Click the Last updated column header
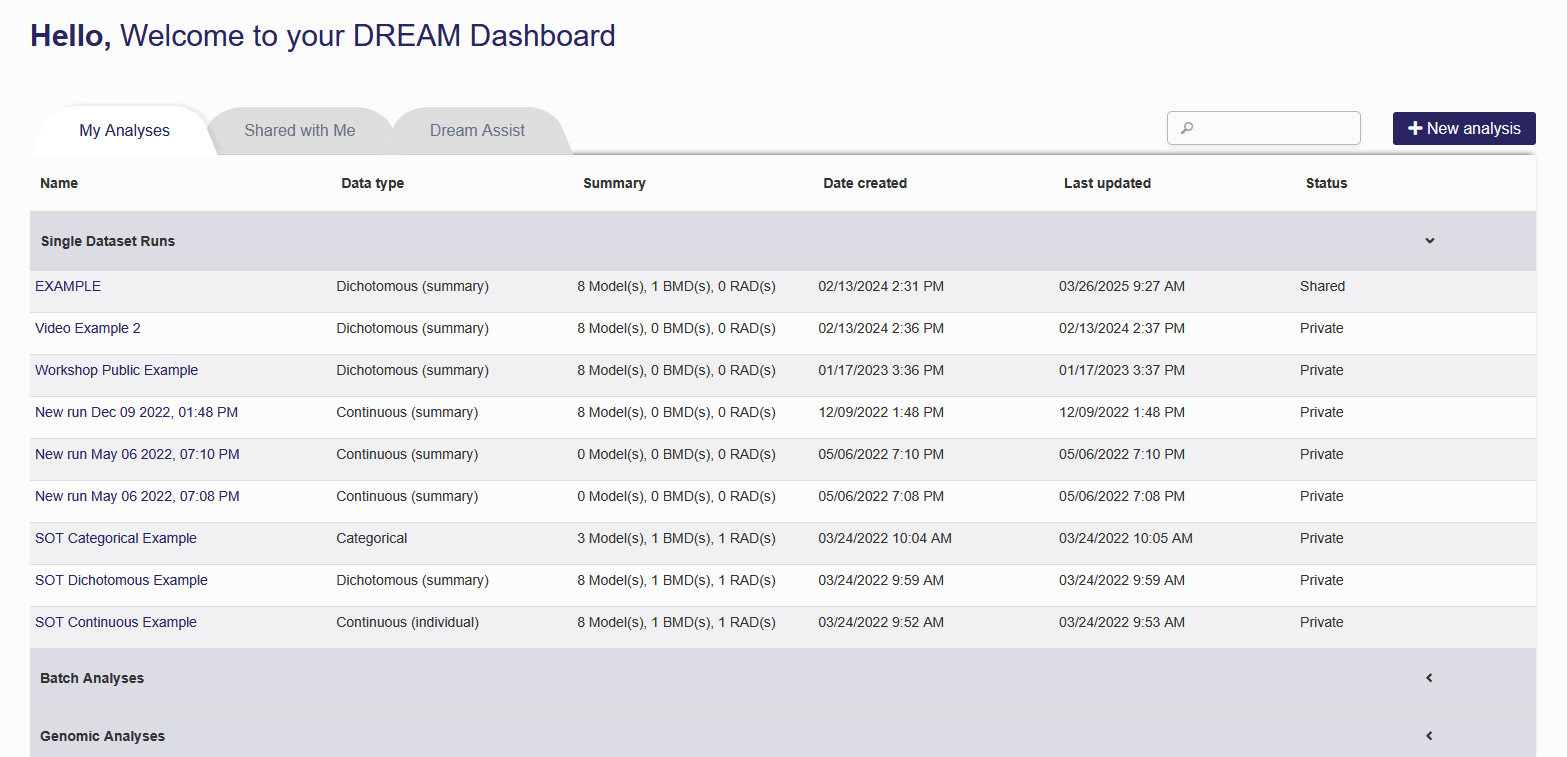This screenshot has width=1567, height=757. 1107,183
